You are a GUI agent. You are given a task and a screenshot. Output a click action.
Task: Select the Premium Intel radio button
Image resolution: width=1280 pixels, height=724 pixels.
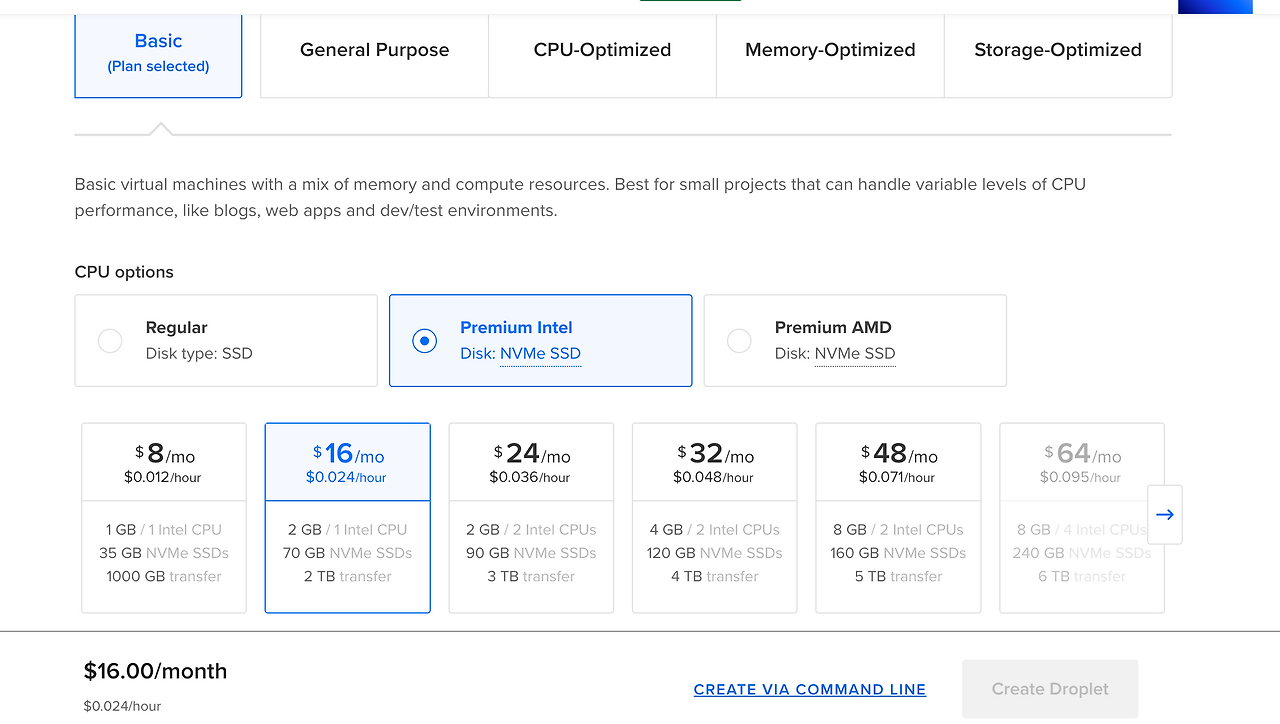point(425,341)
